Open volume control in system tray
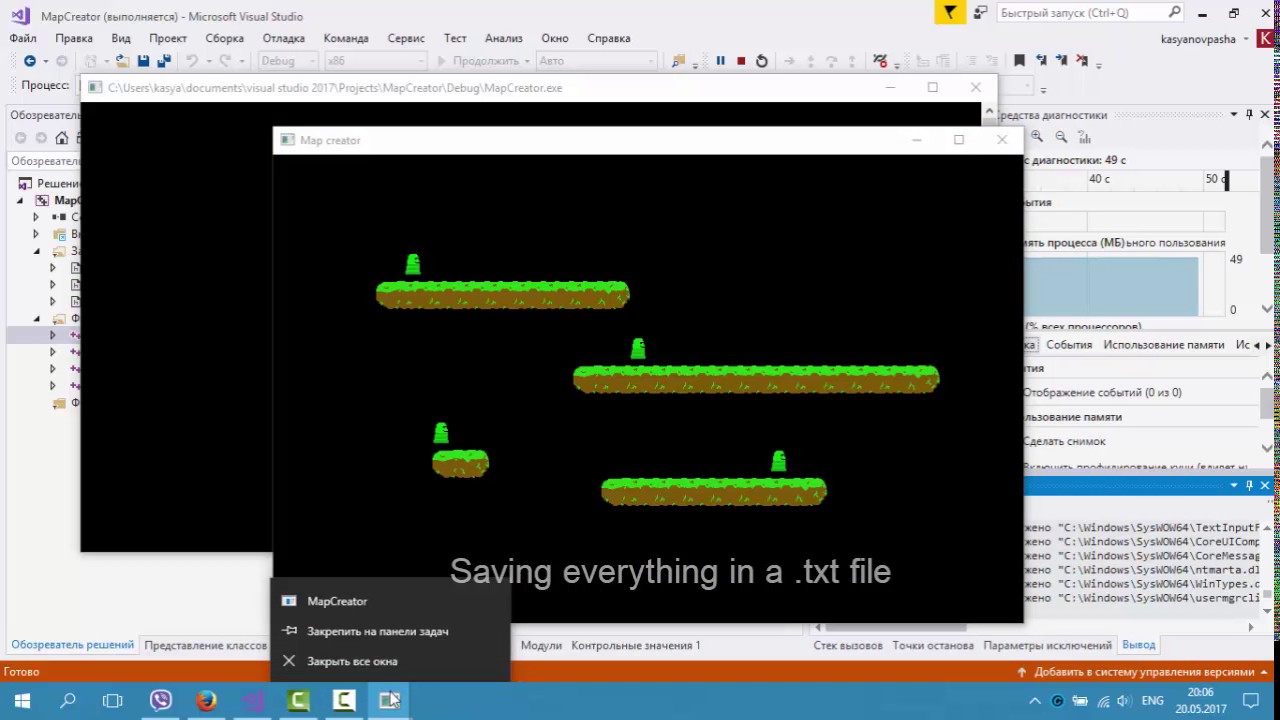1280x720 pixels. click(1124, 701)
